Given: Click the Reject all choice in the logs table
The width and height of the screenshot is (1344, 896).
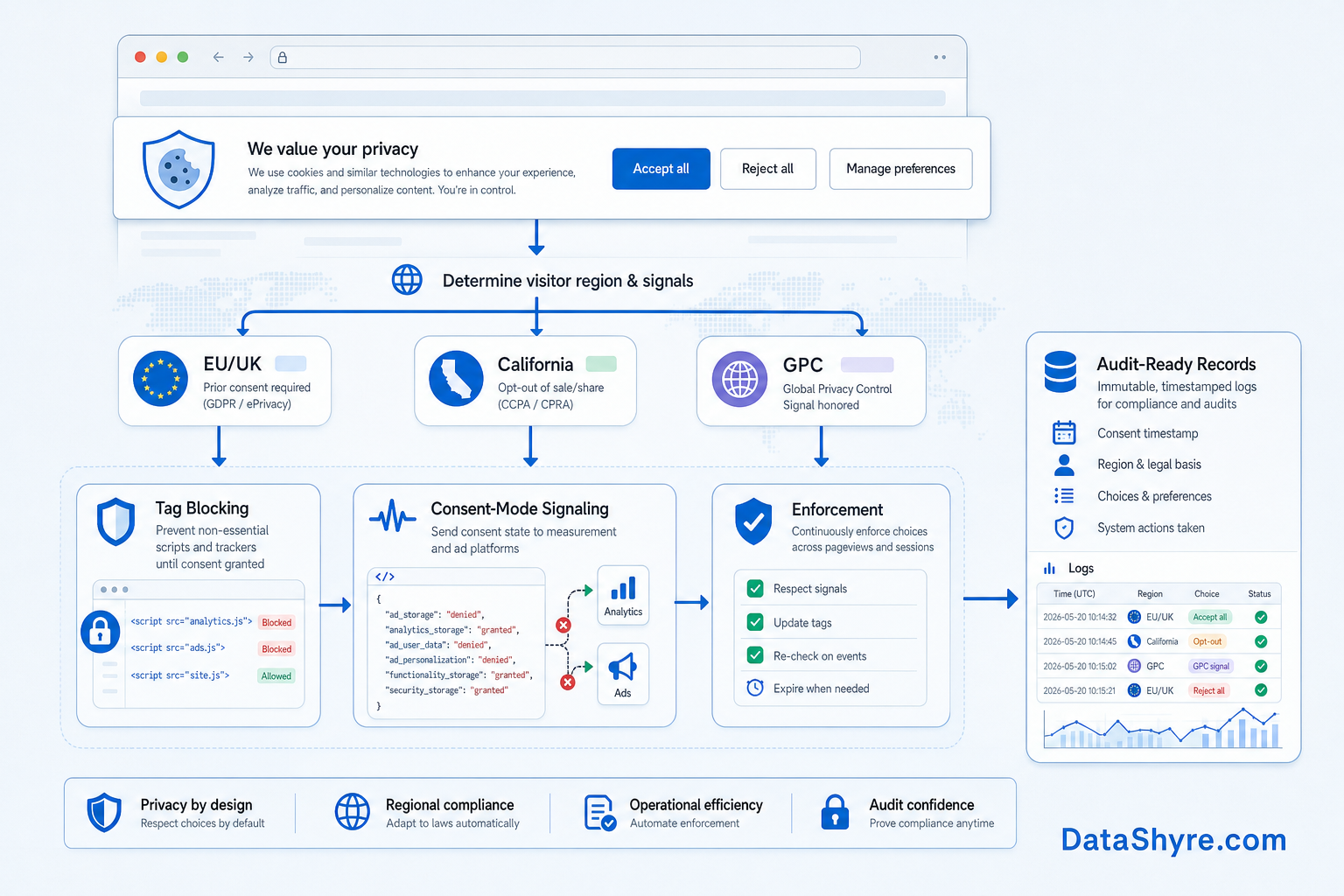Looking at the screenshot, I should click(x=1209, y=690).
